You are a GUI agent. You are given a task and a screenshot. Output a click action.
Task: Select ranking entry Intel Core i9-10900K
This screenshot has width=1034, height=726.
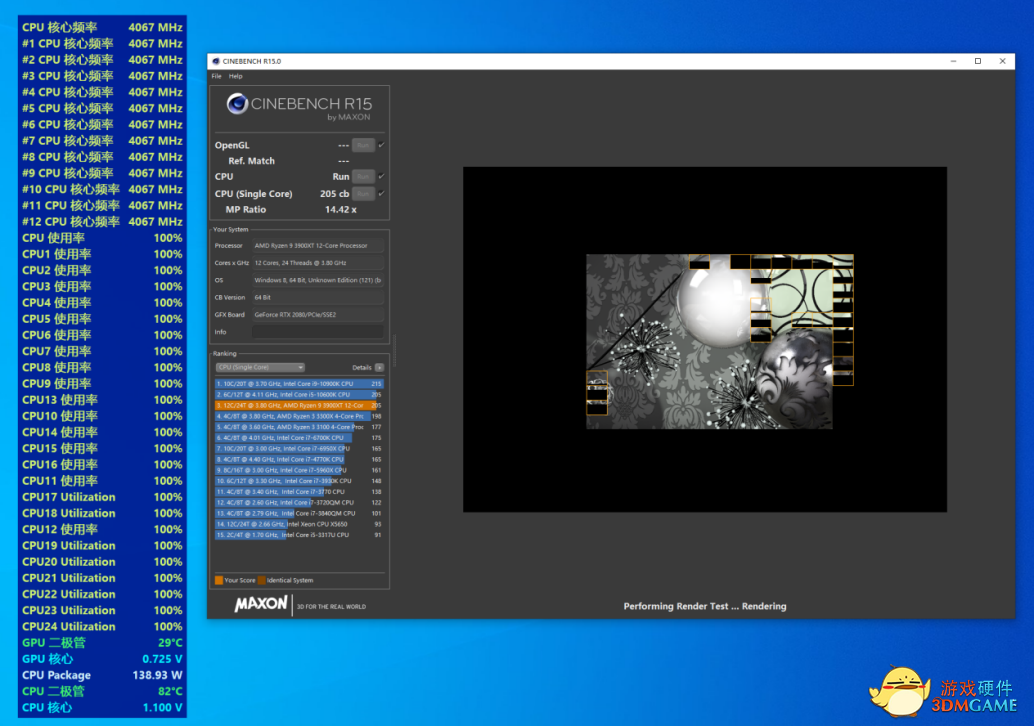pyautogui.click(x=299, y=384)
